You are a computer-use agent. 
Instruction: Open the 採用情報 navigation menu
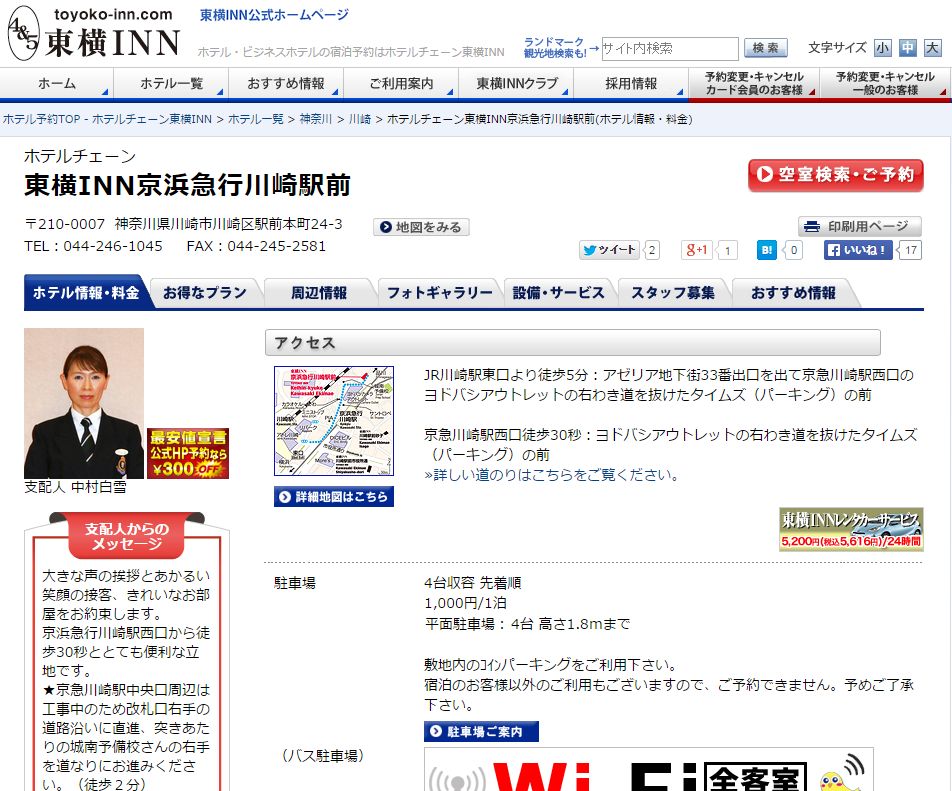(631, 83)
